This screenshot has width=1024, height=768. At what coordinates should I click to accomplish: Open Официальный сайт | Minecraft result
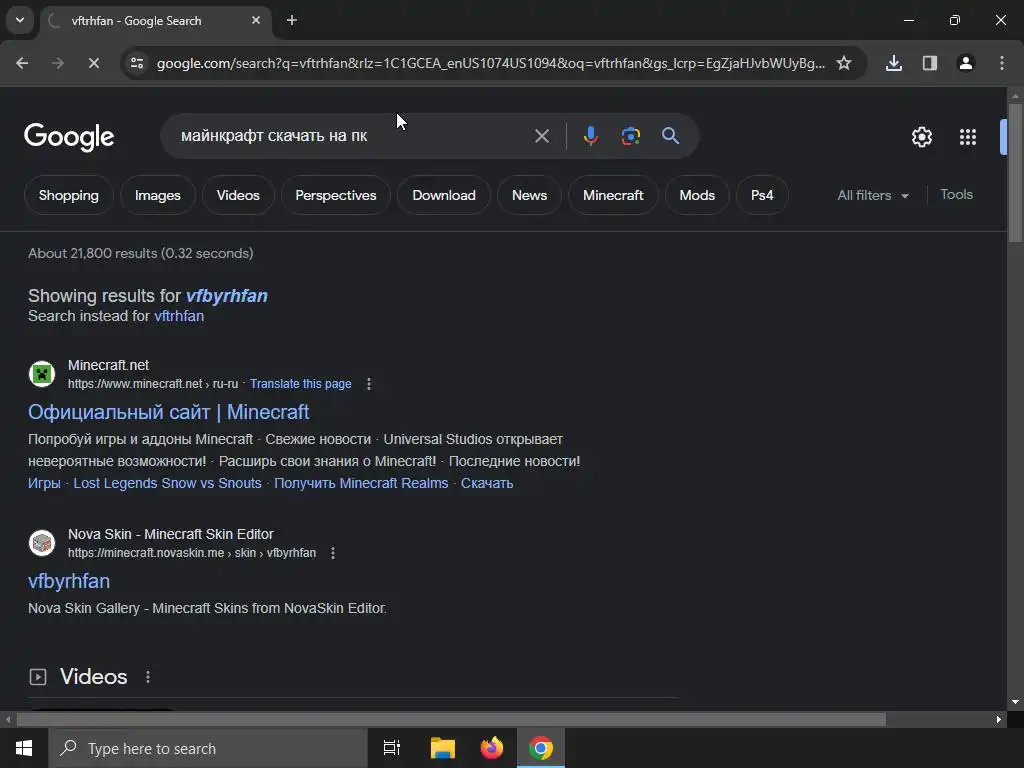tap(168, 412)
